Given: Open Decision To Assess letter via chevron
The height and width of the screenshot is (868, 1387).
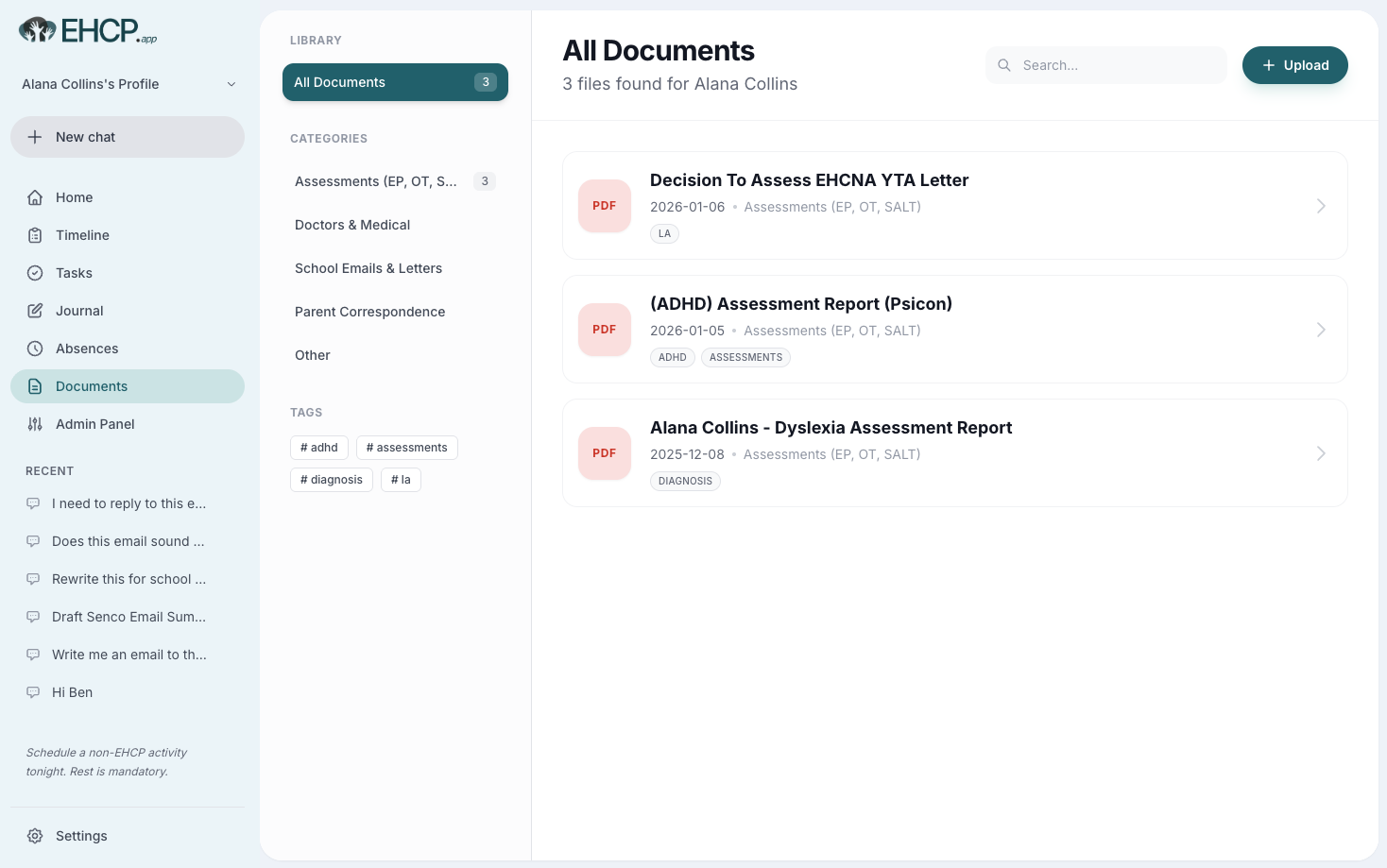Looking at the screenshot, I should (1321, 206).
